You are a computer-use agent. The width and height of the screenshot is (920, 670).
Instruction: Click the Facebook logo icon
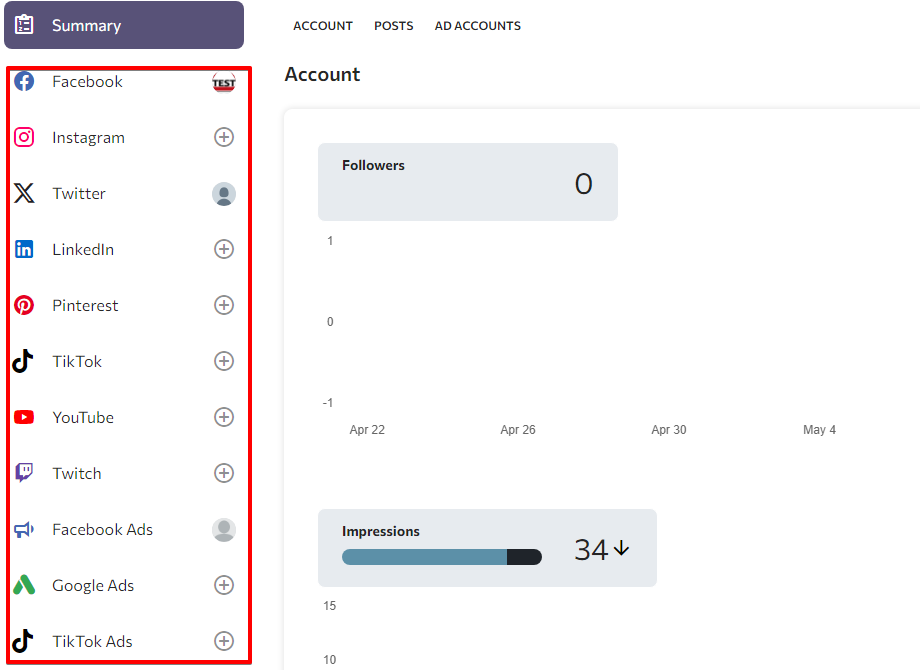pyautogui.click(x=24, y=81)
